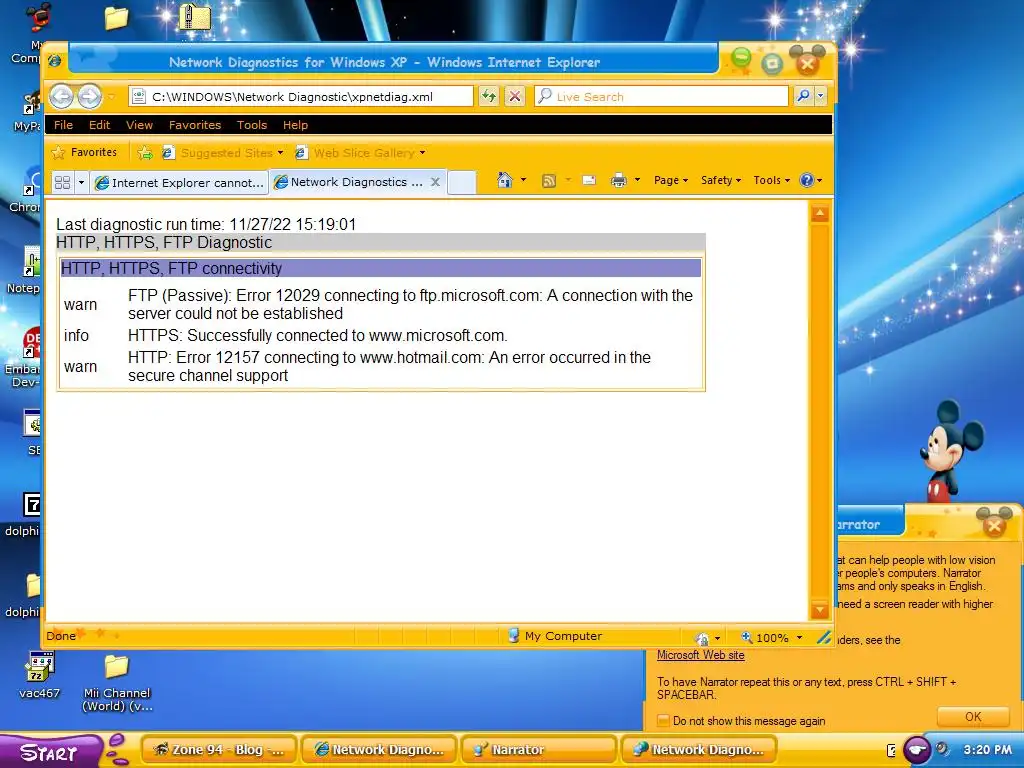Open Quick Tabs grid icon
The width and height of the screenshot is (1024, 768).
(62, 182)
